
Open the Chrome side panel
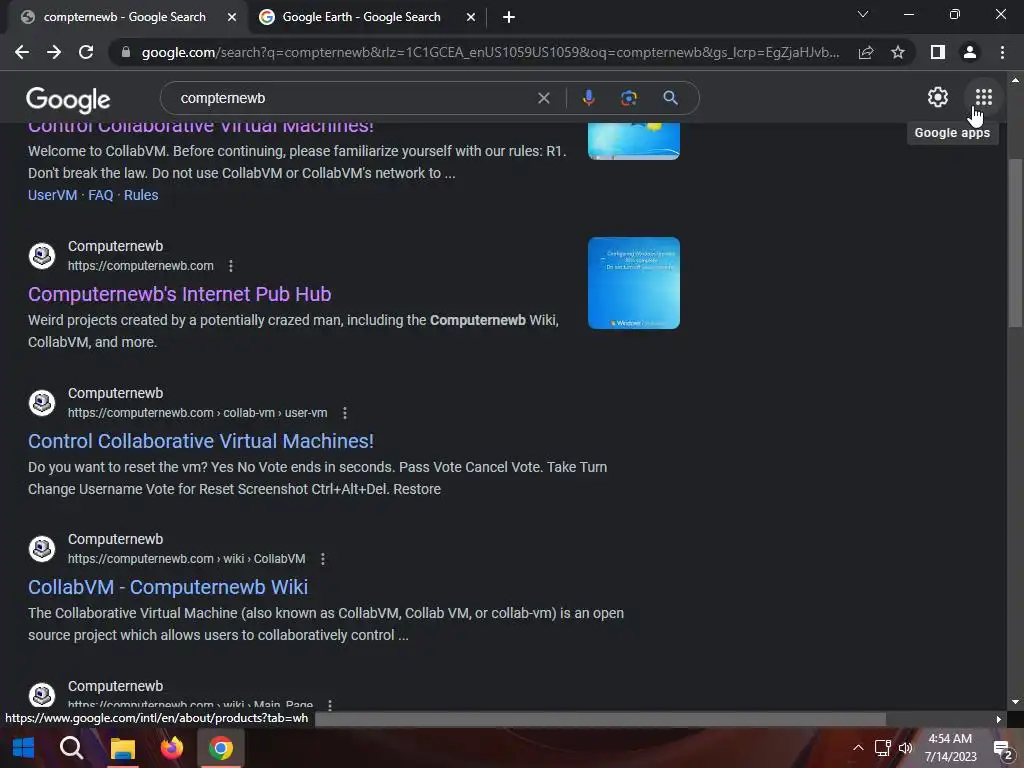click(938, 52)
